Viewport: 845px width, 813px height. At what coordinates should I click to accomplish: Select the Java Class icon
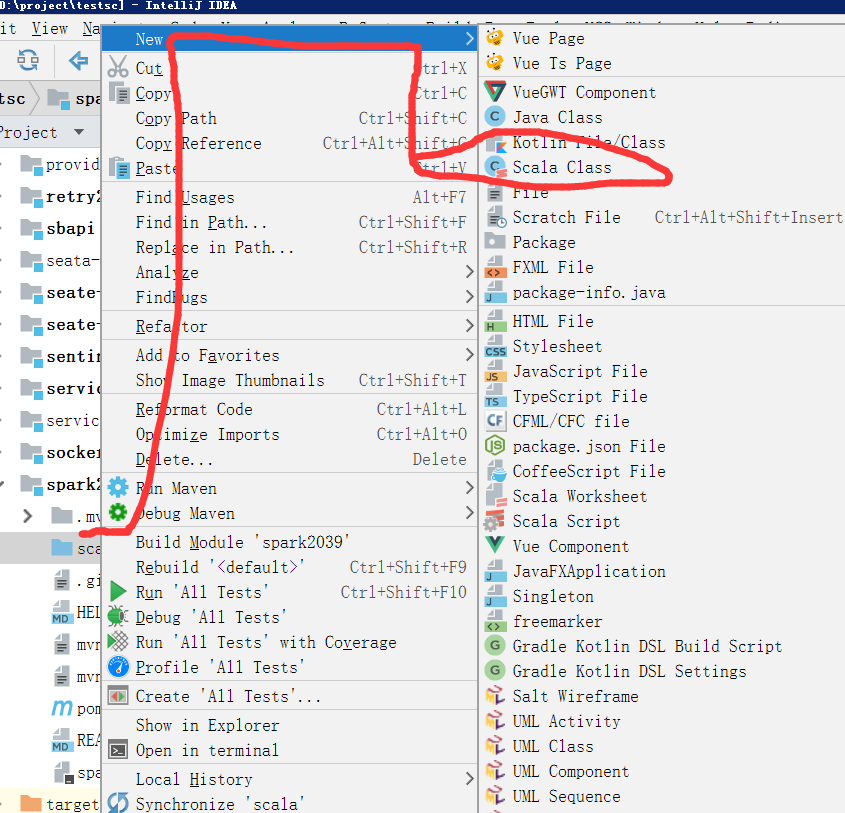pos(495,116)
